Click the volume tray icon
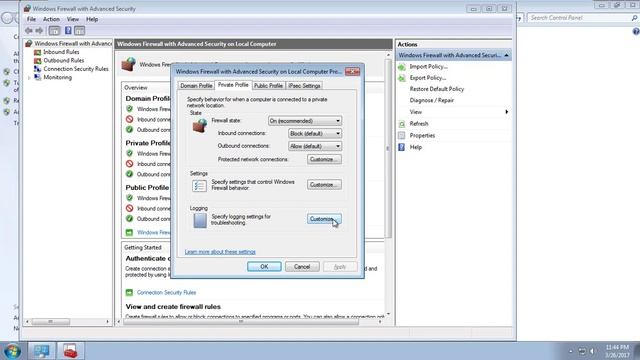 (593, 351)
